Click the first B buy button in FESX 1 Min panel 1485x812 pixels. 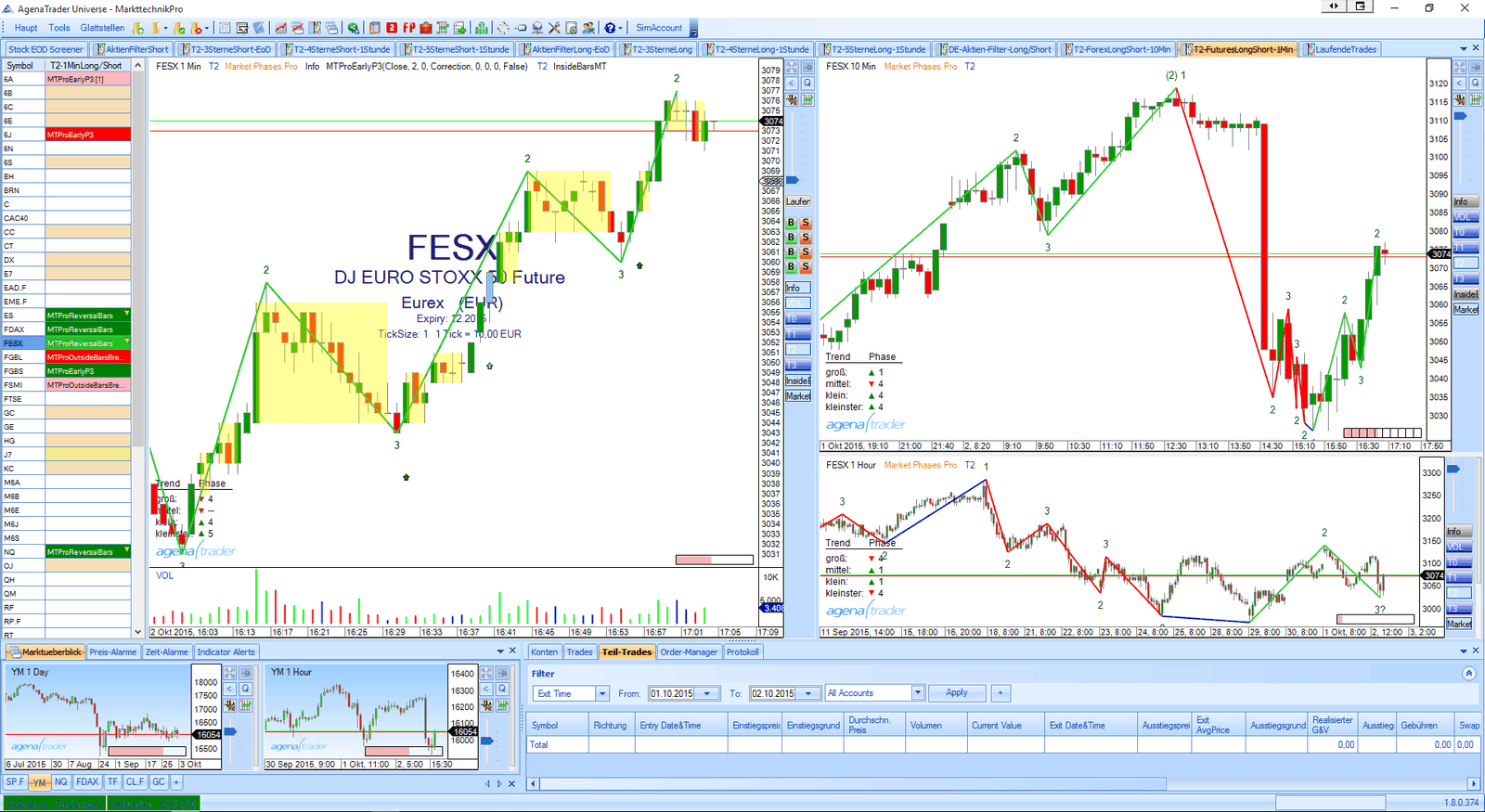click(792, 223)
